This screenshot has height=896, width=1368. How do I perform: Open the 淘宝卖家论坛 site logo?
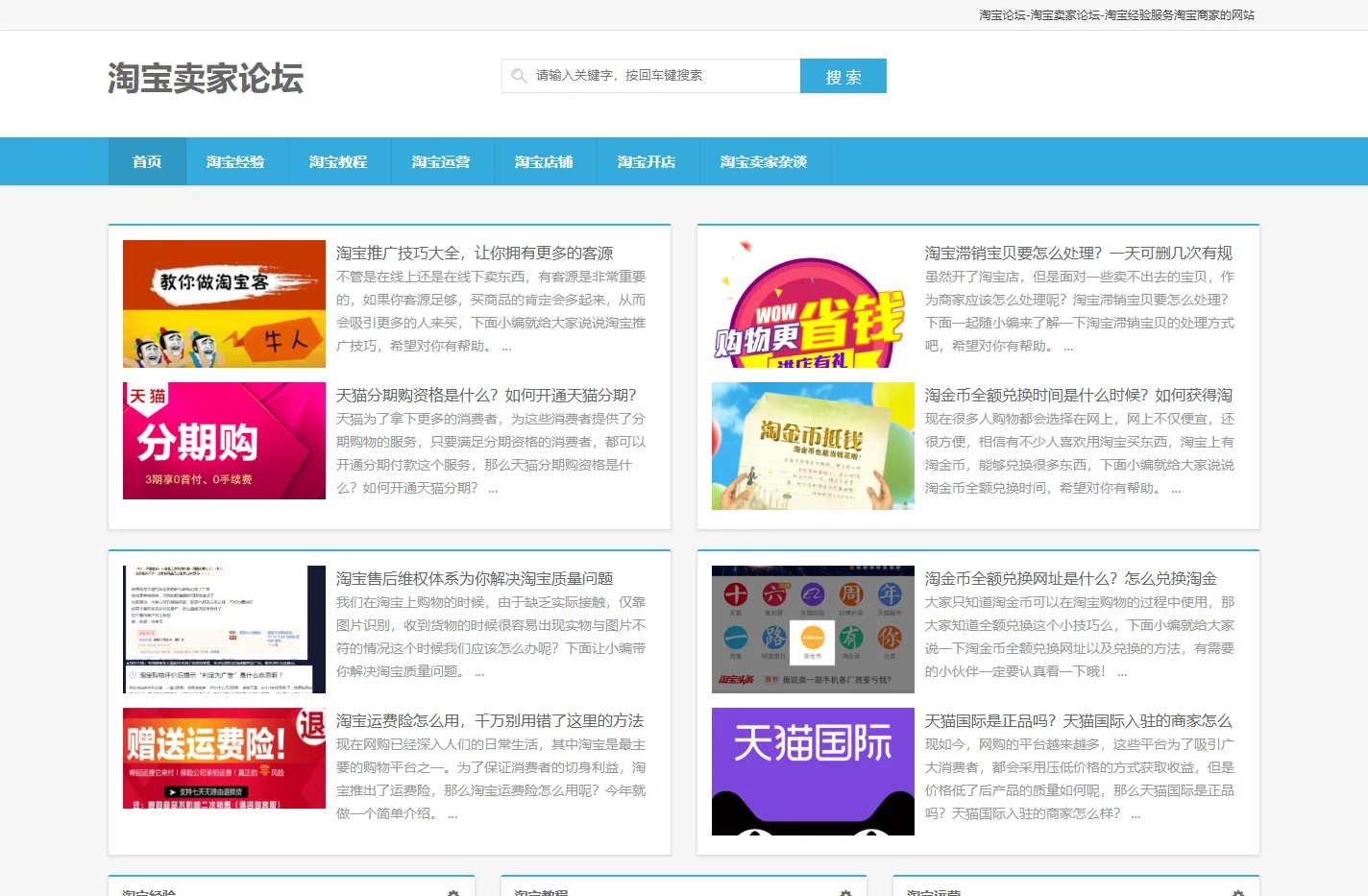click(x=206, y=78)
